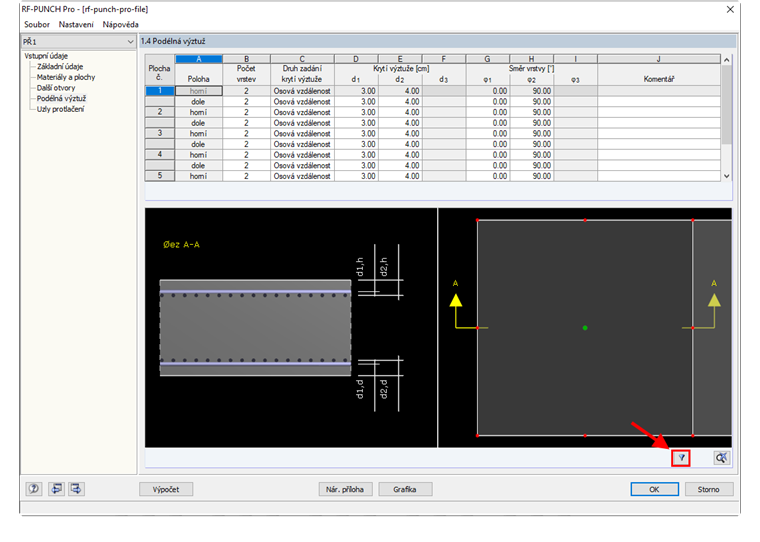Image resolution: width=760 pixels, height=542 pixels.
Task: Open the Soubor menu
Action: 37,24
